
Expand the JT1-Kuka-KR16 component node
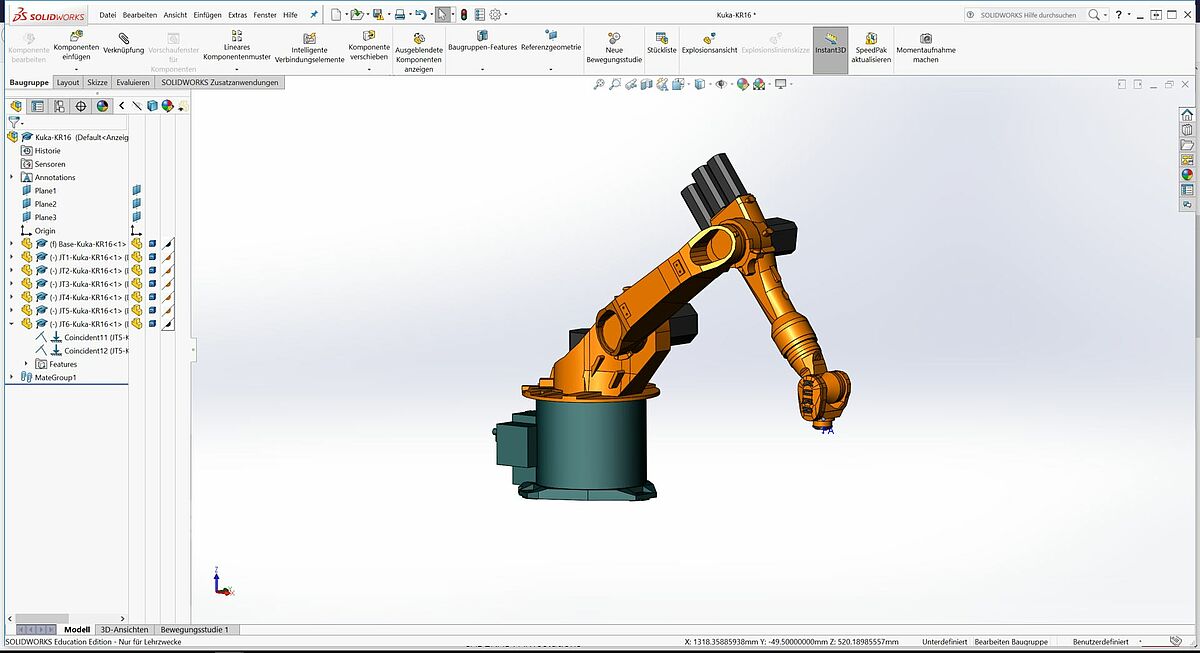pyautogui.click(x=12, y=257)
